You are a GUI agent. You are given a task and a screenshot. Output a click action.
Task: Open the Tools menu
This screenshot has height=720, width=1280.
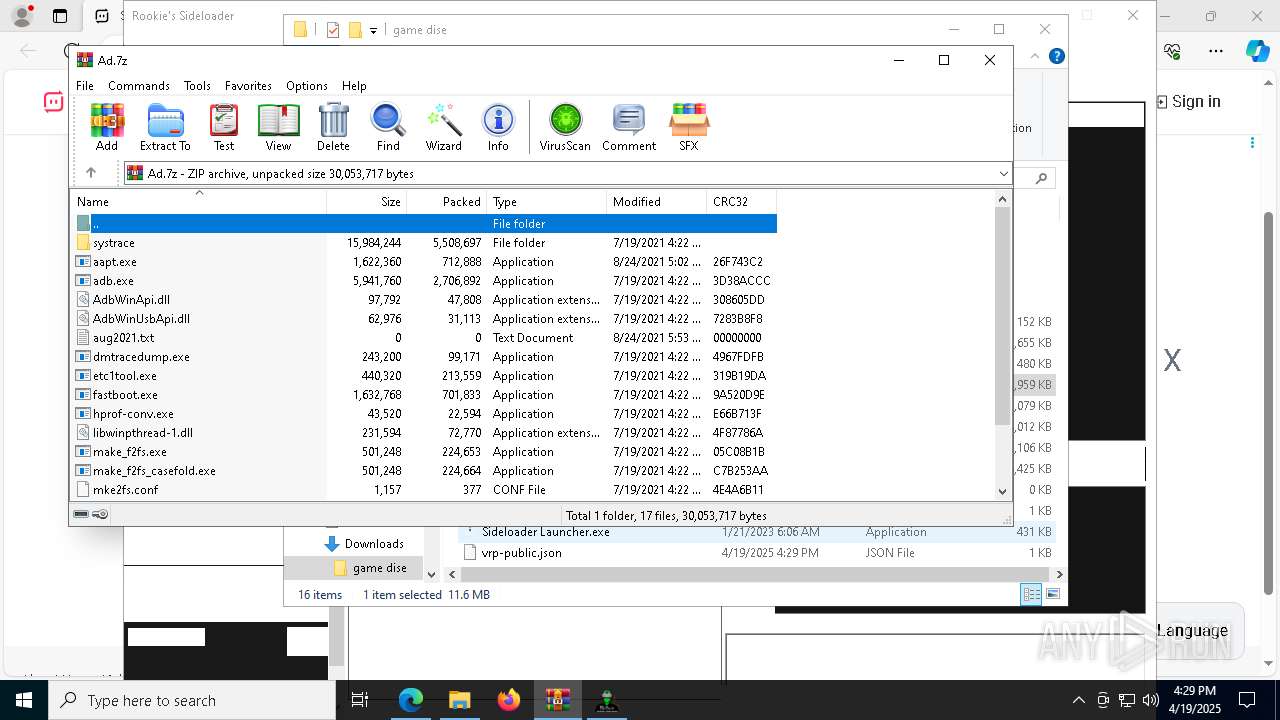tap(197, 86)
